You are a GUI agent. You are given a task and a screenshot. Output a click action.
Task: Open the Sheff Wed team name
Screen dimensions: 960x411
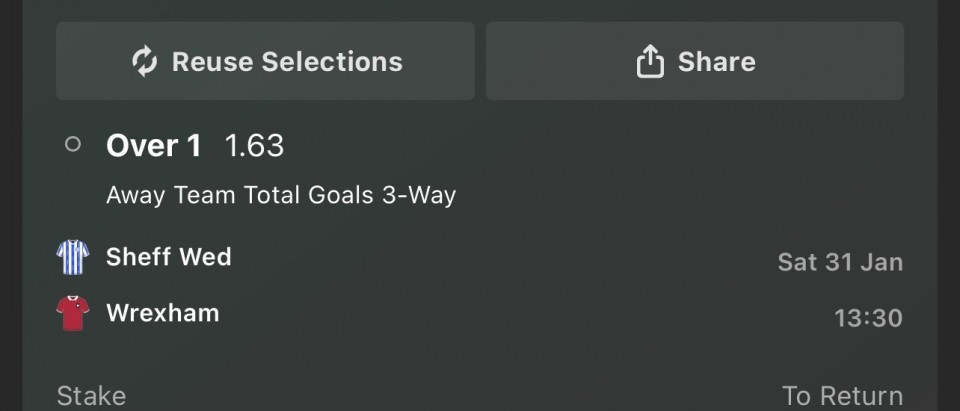[x=168, y=257]
